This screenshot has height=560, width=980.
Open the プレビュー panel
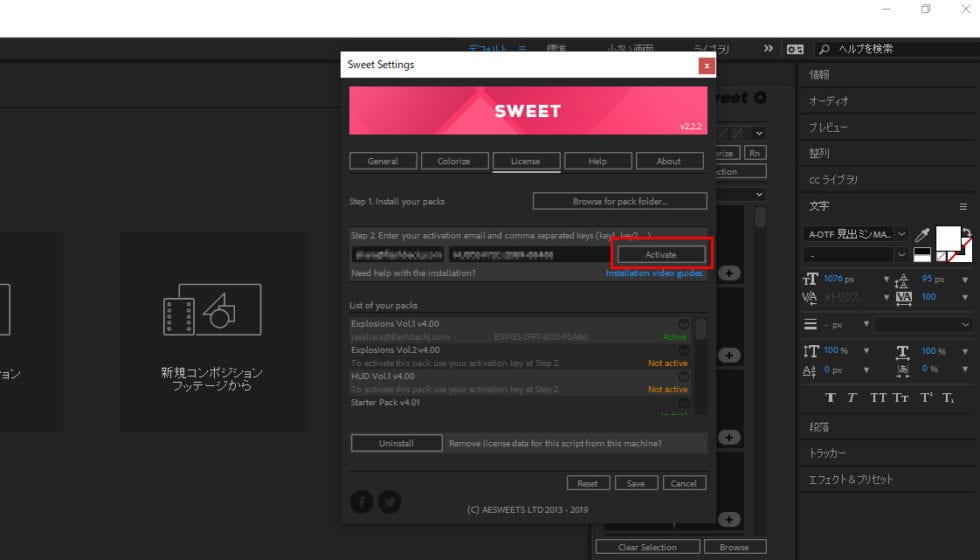828,127
